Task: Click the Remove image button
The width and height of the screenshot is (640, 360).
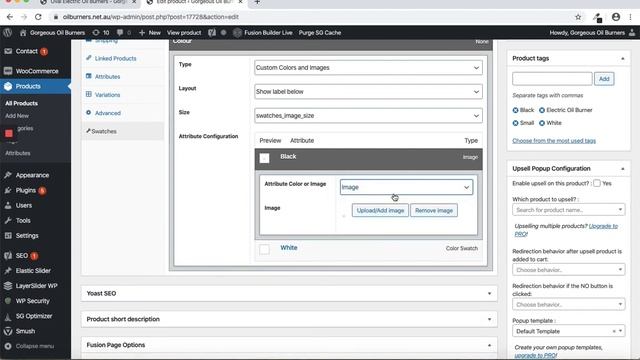Action: [433, 211]
